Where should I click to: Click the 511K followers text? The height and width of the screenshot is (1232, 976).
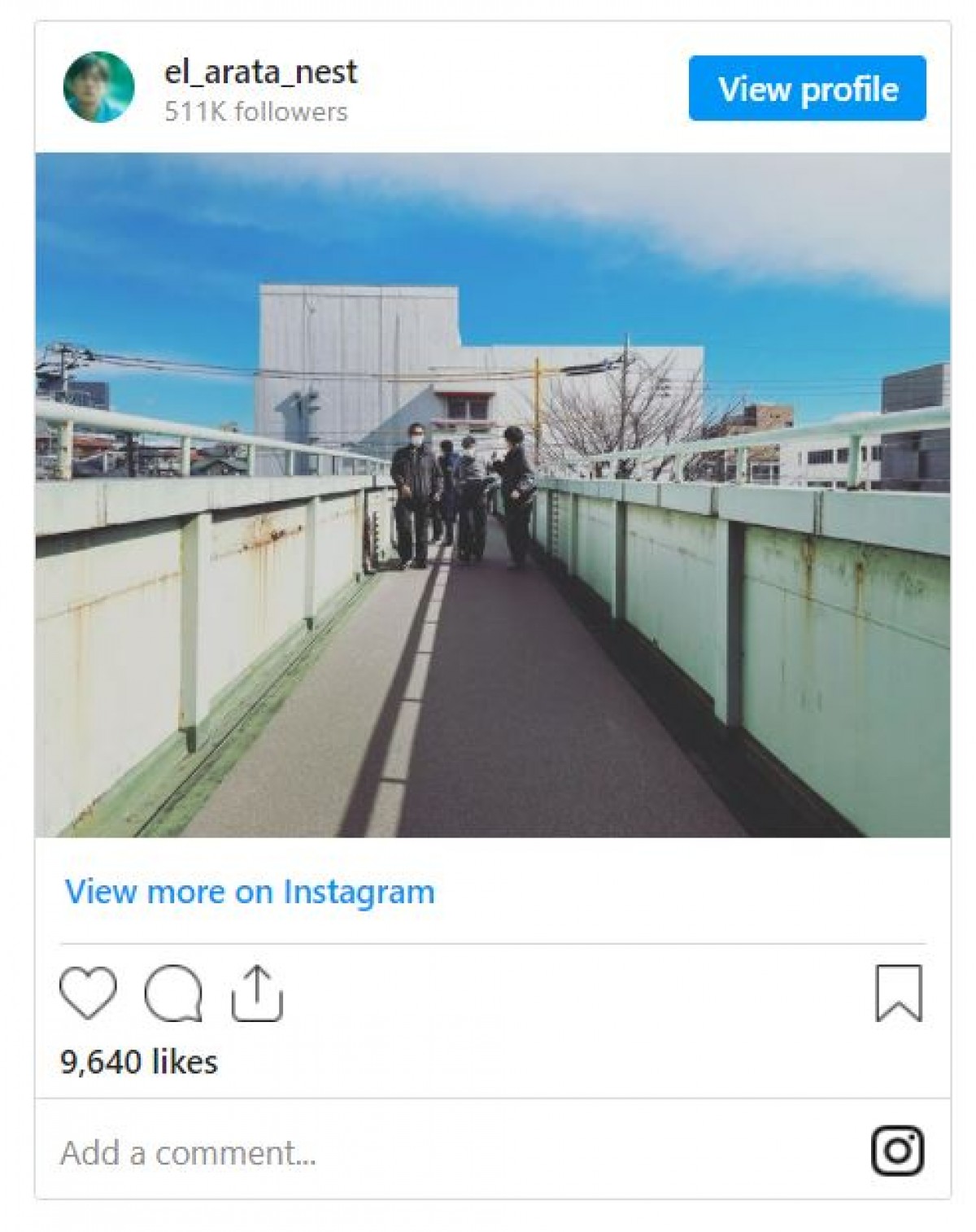[255, 111]
